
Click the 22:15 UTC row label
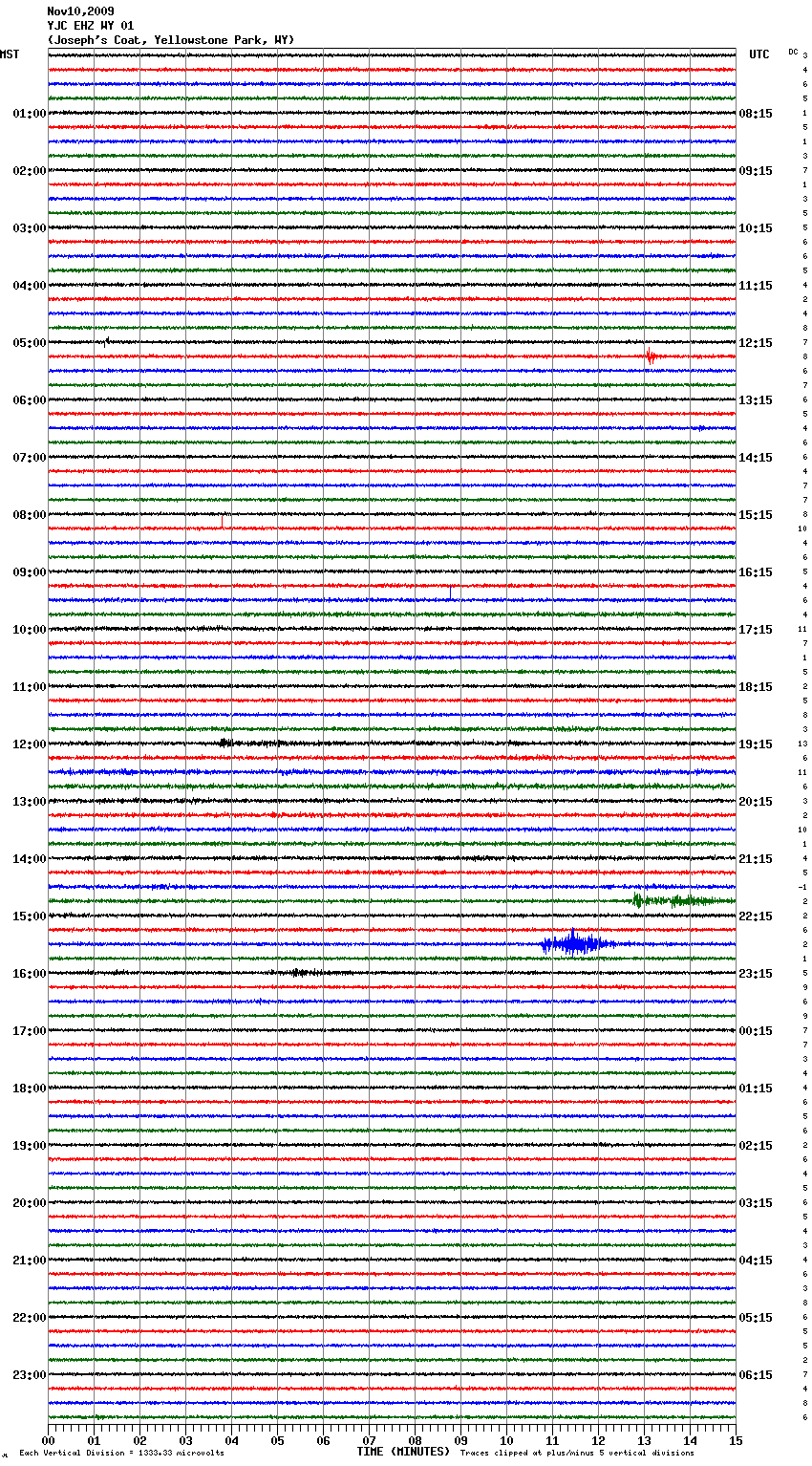pyautogui.click(x=756, y=916)
